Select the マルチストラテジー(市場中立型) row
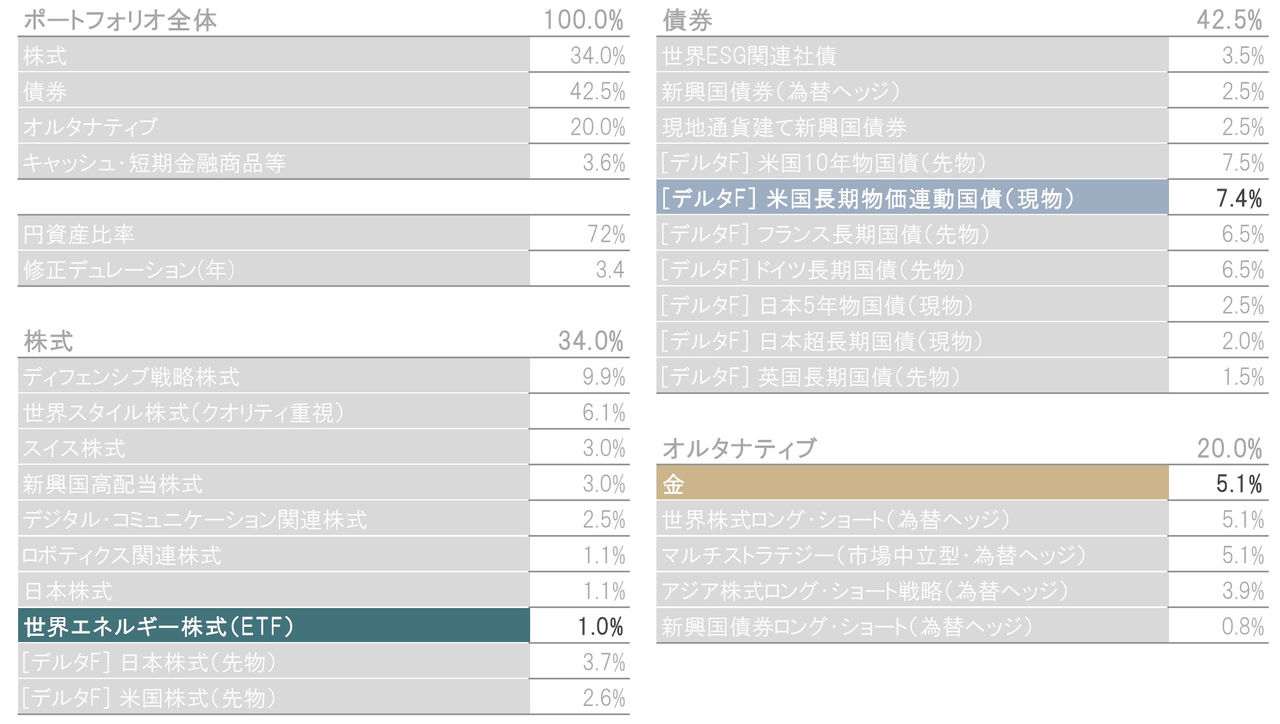Viewport: 1280px width, 724px height. pos(962,555)
